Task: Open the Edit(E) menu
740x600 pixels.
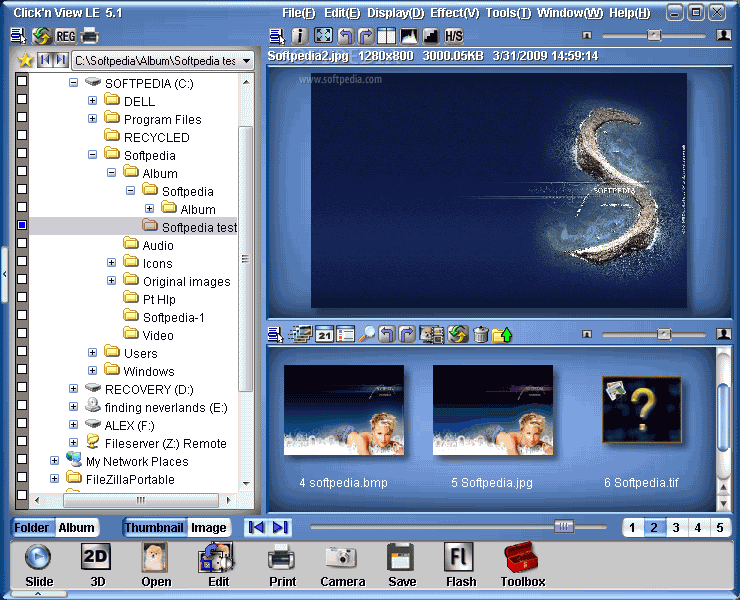Action: tap(342, 13)
